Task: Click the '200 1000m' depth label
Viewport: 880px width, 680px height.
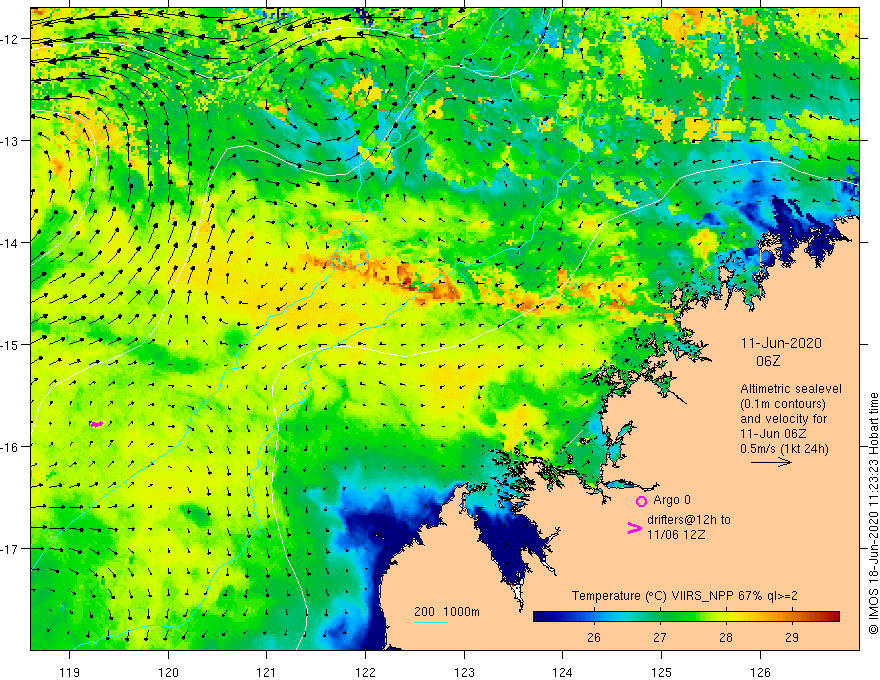Action: point(447,612)
